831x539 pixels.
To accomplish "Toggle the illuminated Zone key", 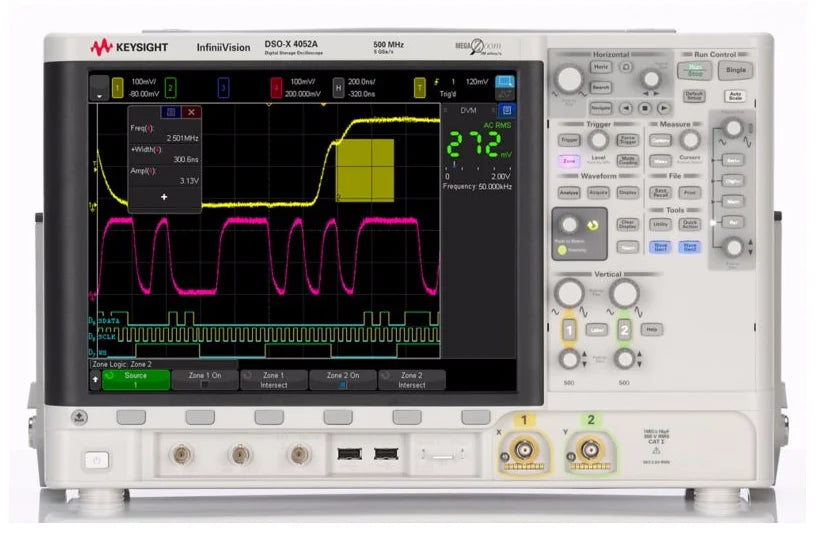I will [569, 161].
